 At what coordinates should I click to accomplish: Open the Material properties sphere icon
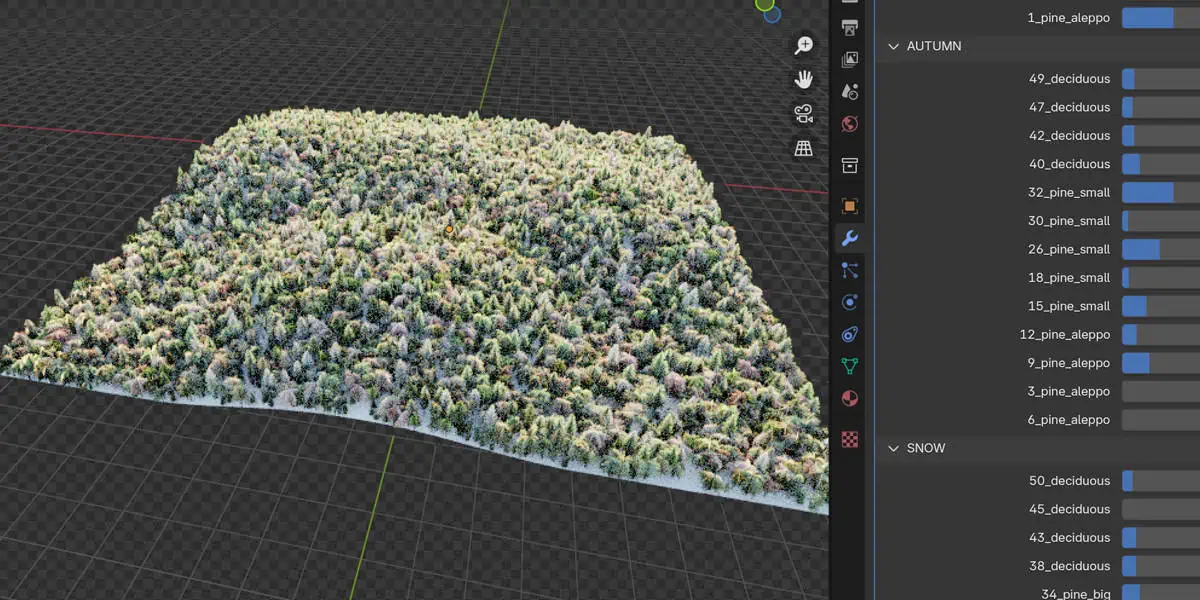pos(850,398)
